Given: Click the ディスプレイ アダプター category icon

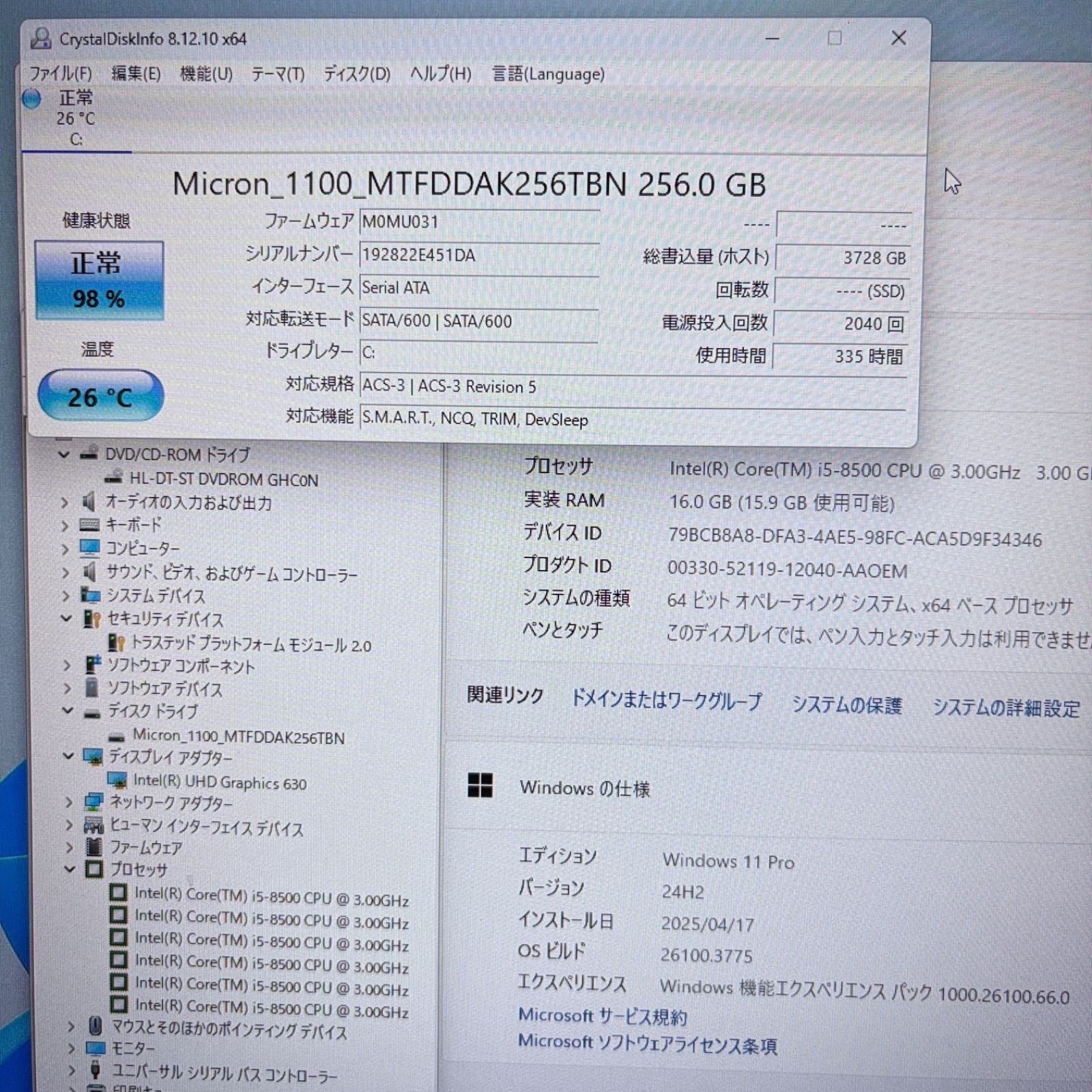Looking at the screenshot, I should (x=93, y=756).
